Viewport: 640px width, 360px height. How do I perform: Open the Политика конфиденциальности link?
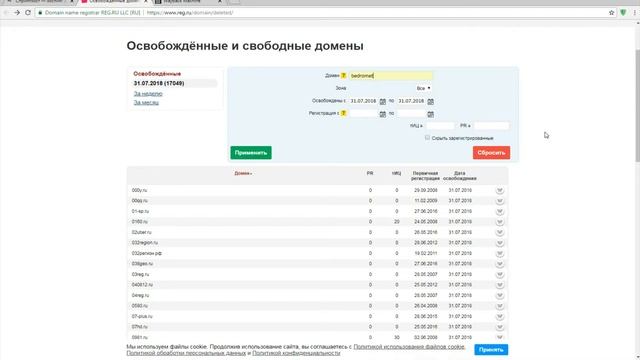pos(296,353)
